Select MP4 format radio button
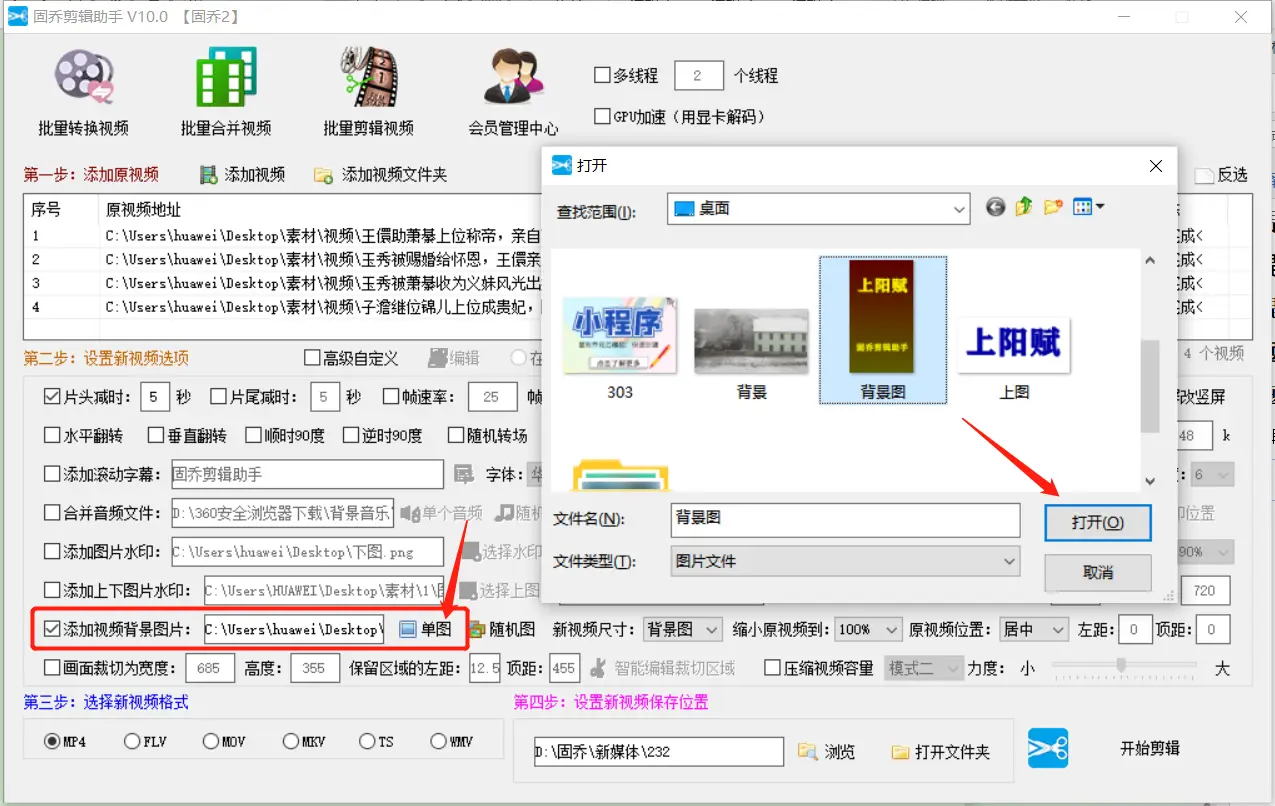Image resolution: width=1275 pixels, height=806 pixels. coord(52,742)
